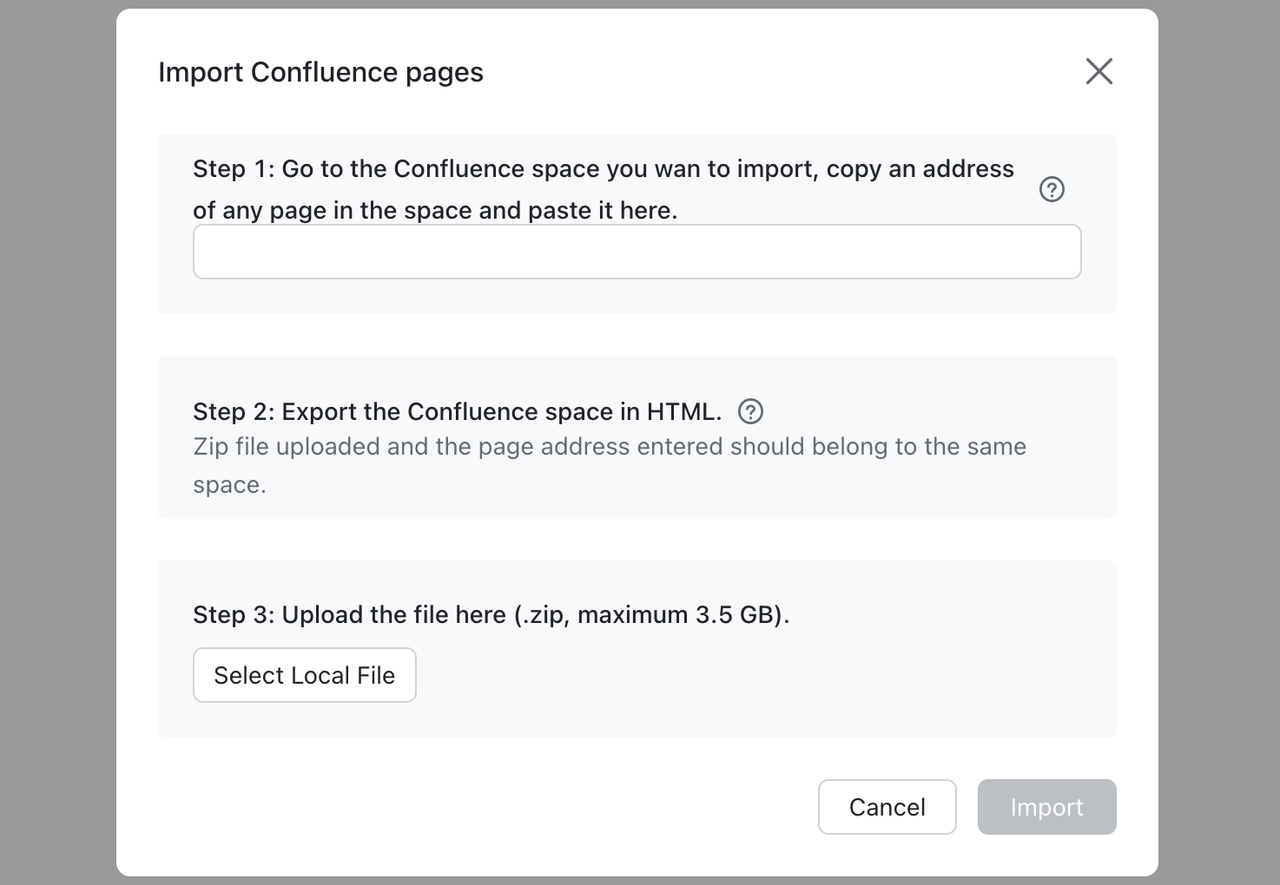Click the help icon beside Step 1

pyautogui.click(x=1051, y=189)
